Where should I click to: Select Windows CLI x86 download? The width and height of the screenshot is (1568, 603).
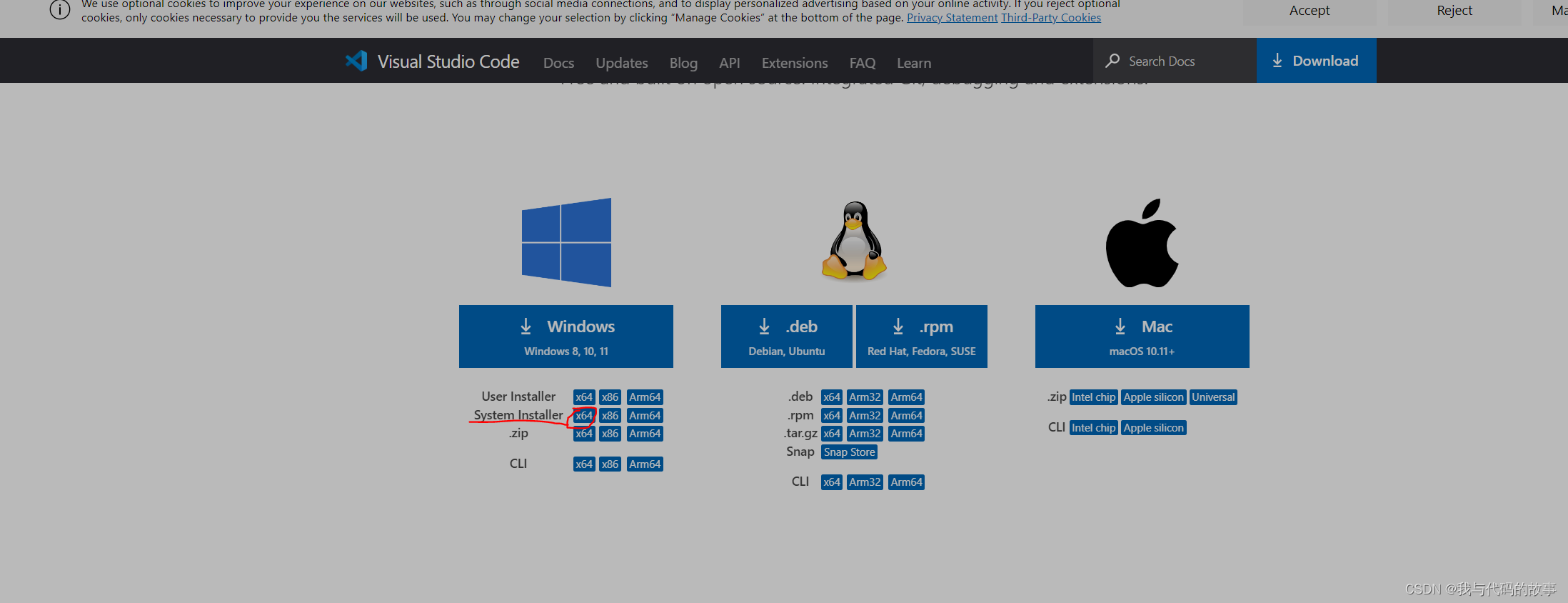610,464
